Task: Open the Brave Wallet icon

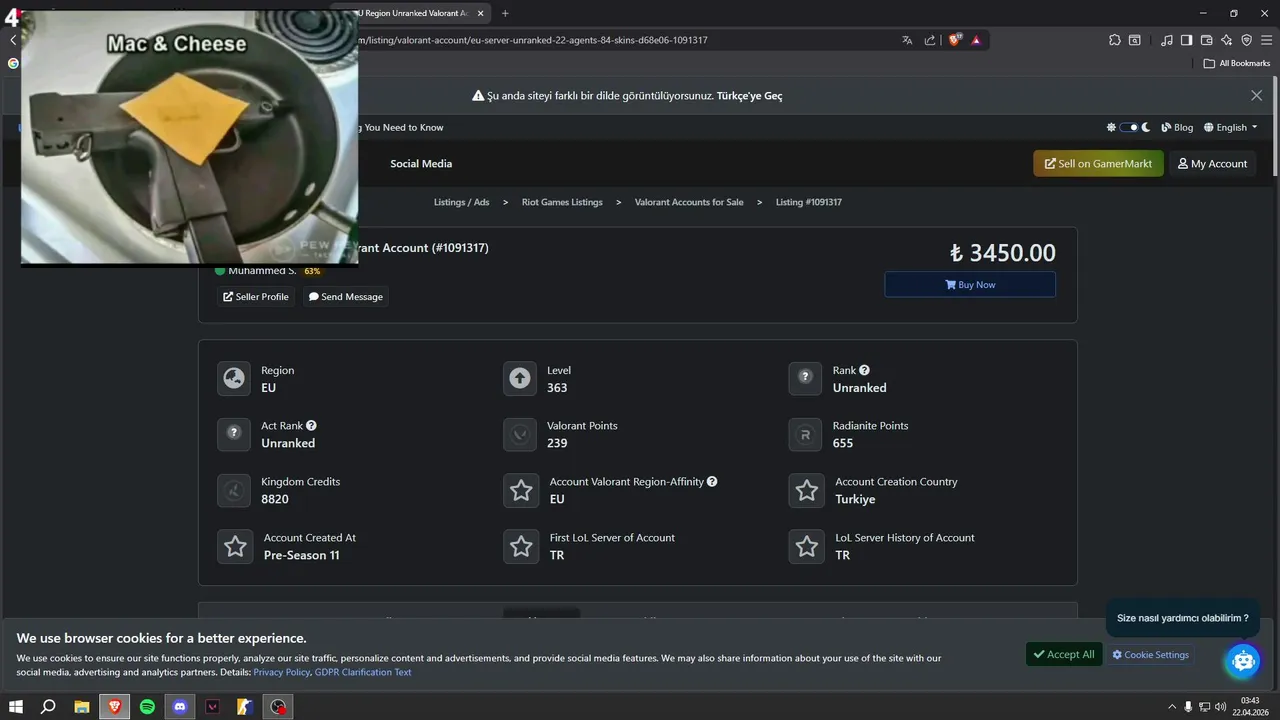Action: [1206, 40]
